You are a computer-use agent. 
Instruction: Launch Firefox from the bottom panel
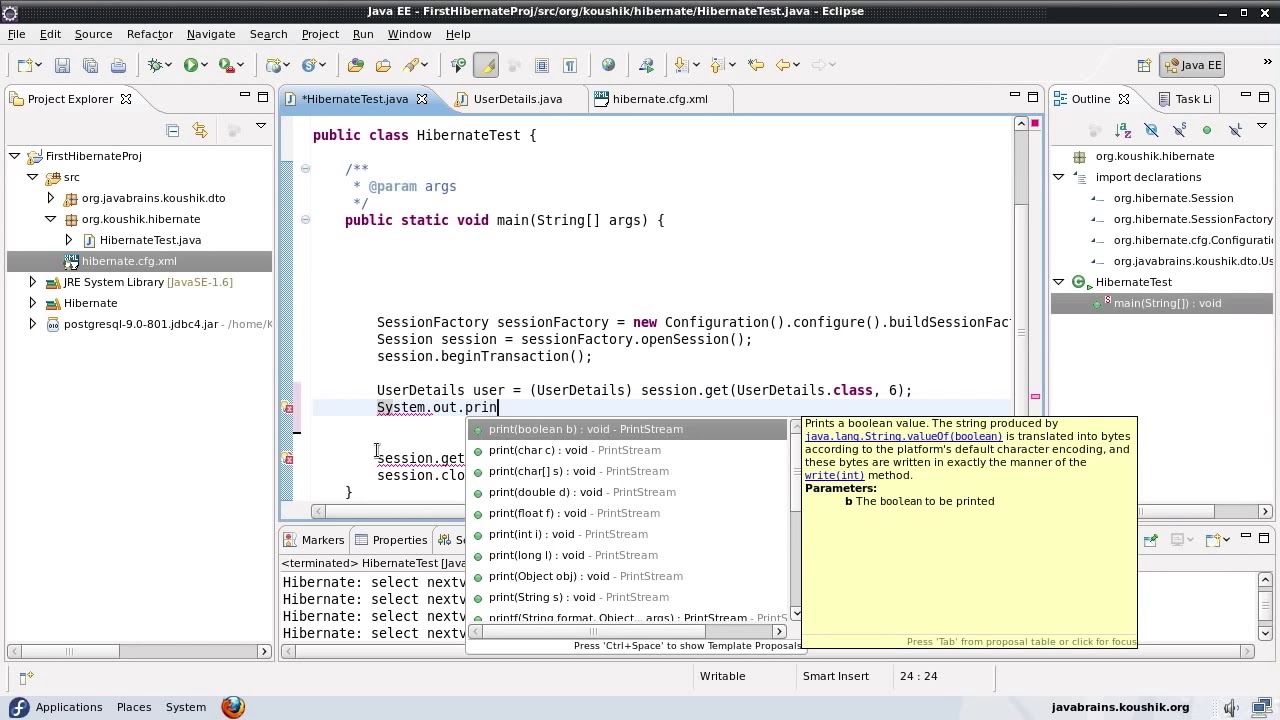coord(233,707)
